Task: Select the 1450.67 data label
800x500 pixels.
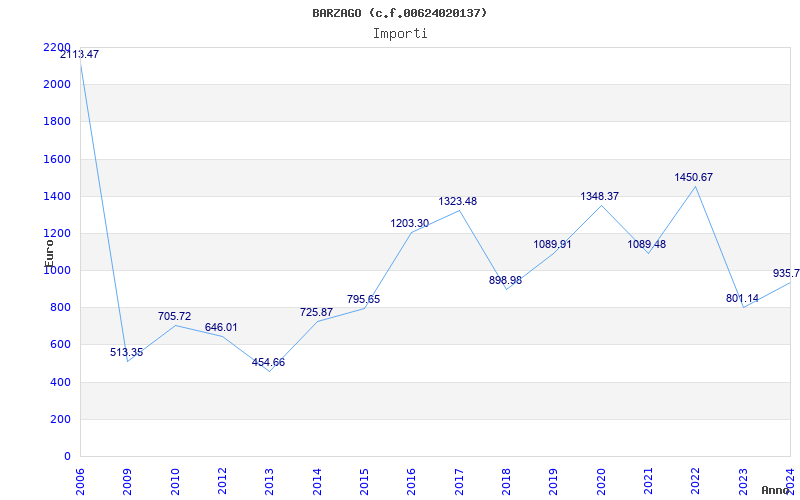Action: pyautogui.click(x=694, y=177)
